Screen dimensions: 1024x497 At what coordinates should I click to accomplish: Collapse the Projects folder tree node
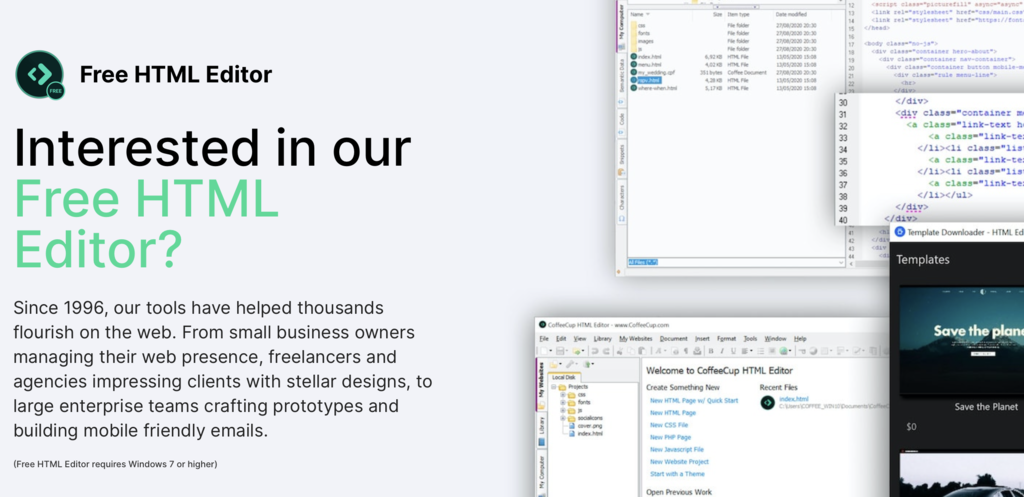554,387
